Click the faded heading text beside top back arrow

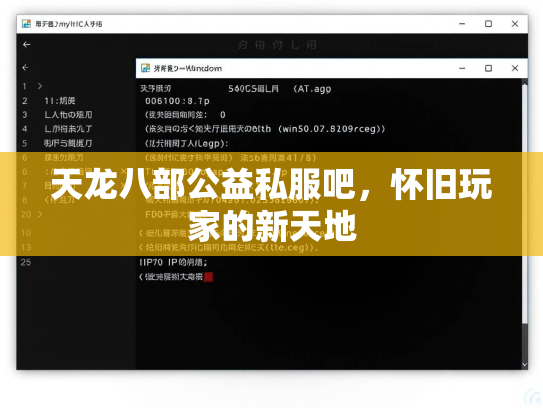277,45
